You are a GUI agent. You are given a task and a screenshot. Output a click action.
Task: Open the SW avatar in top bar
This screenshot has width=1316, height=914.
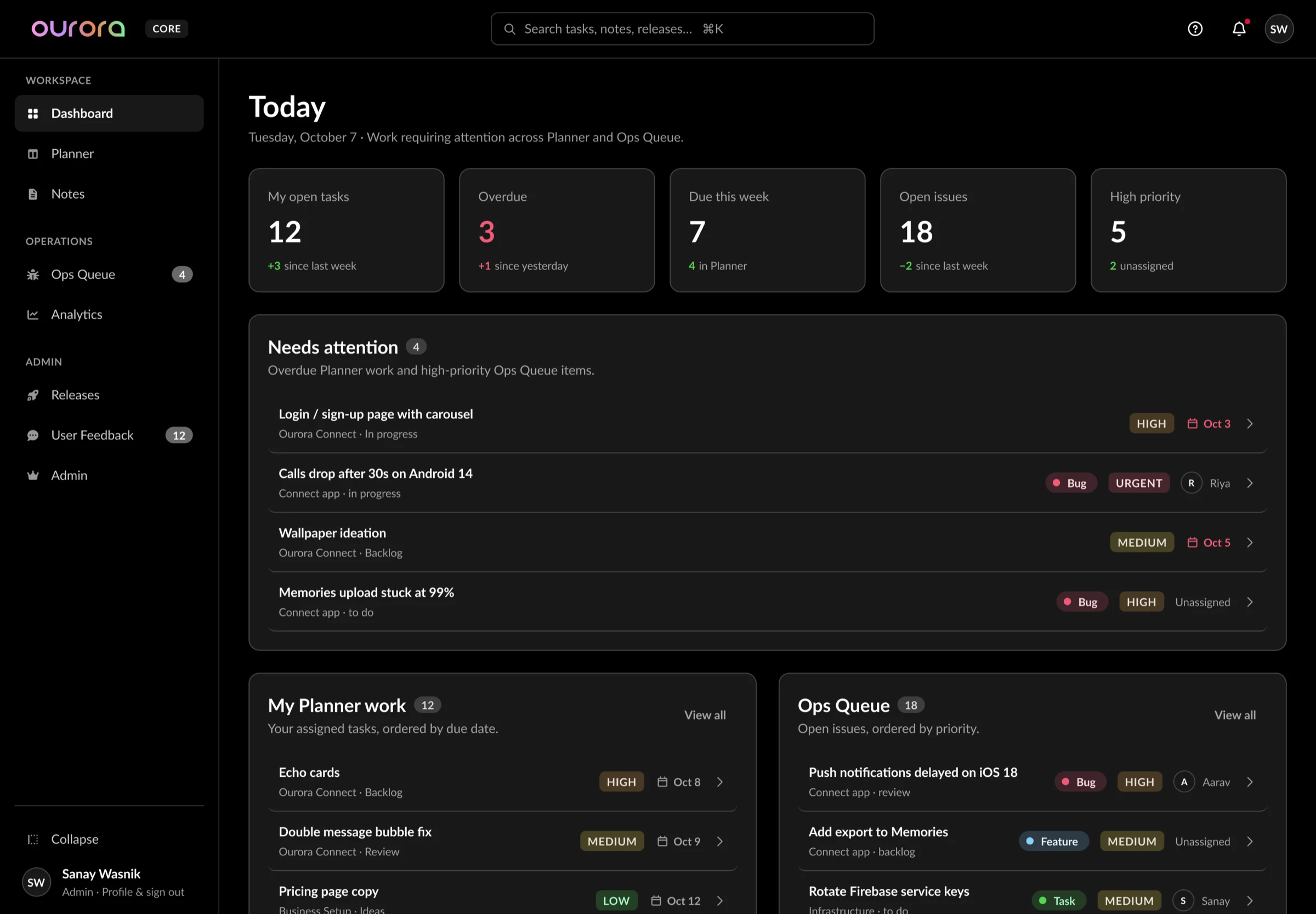coord(1278,29)
